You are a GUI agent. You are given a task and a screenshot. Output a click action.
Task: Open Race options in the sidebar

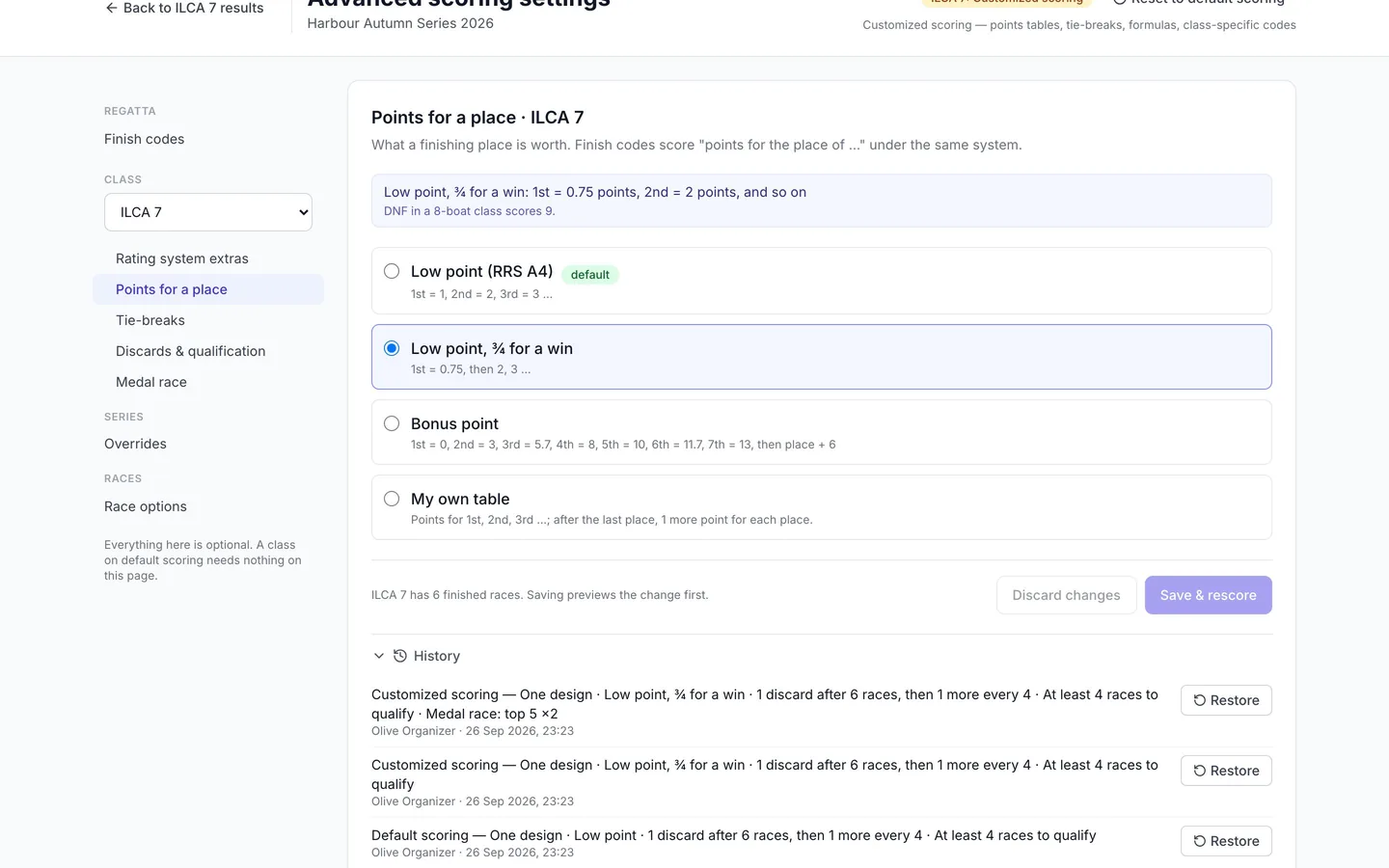tap(146, 506)
